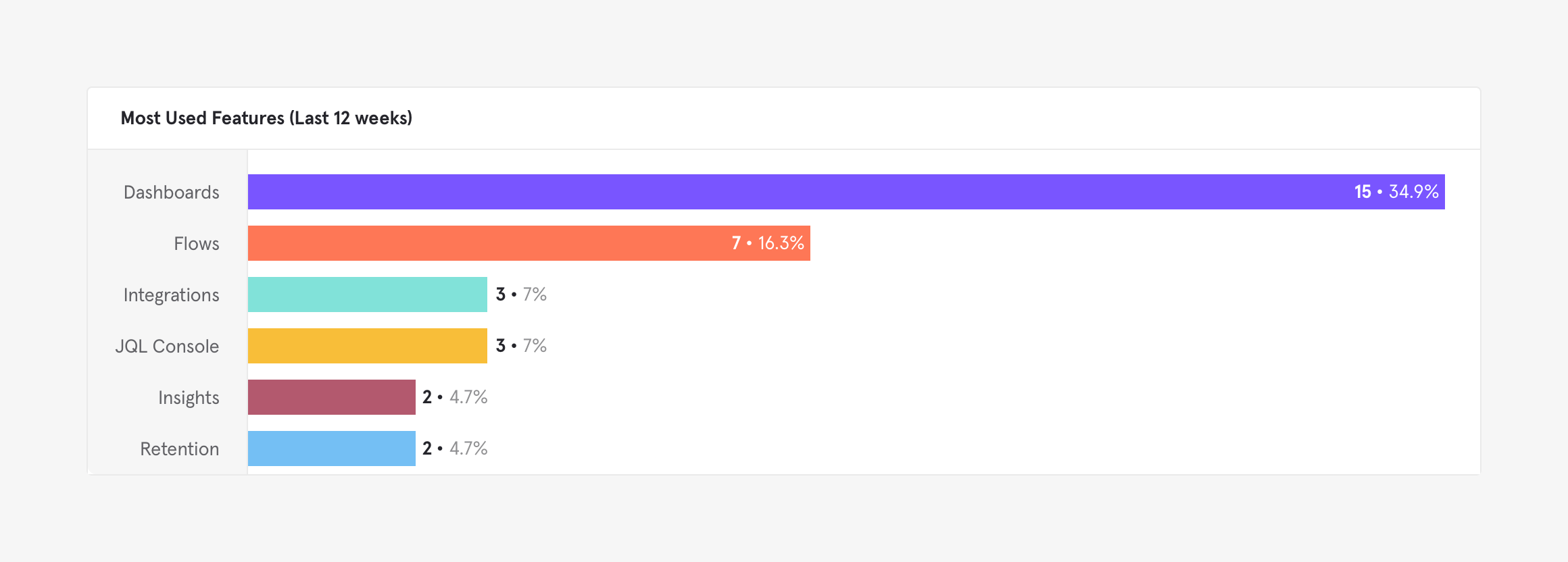Click the maroon Insights bar

(331, 397)
